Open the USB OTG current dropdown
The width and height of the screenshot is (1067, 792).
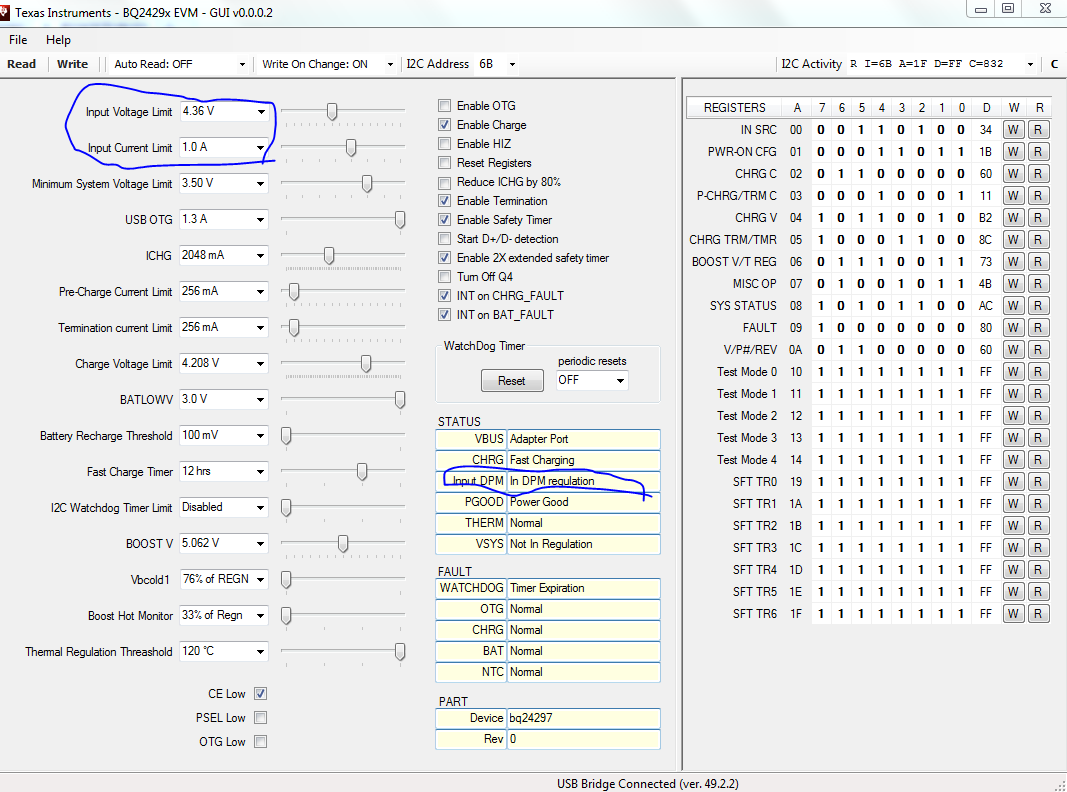[261, 220]
